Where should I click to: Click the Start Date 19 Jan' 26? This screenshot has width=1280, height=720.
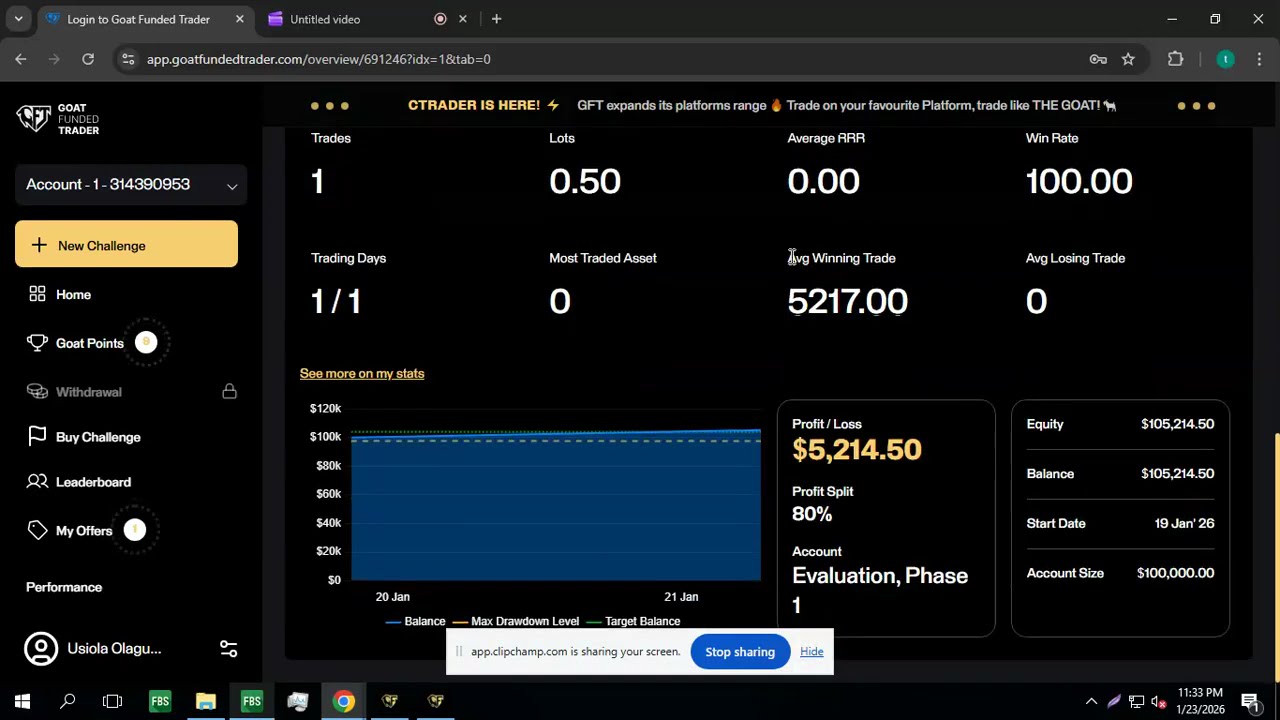(1184, 523)
